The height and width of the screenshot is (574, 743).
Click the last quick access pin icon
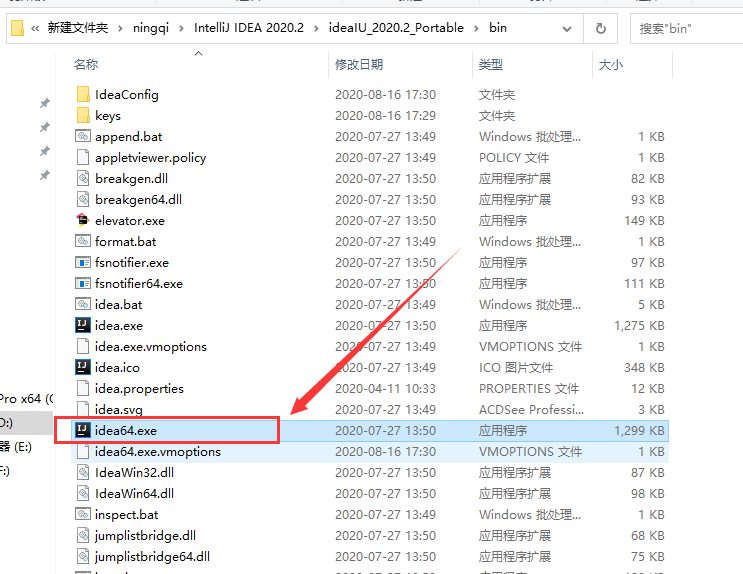(45, 175)
